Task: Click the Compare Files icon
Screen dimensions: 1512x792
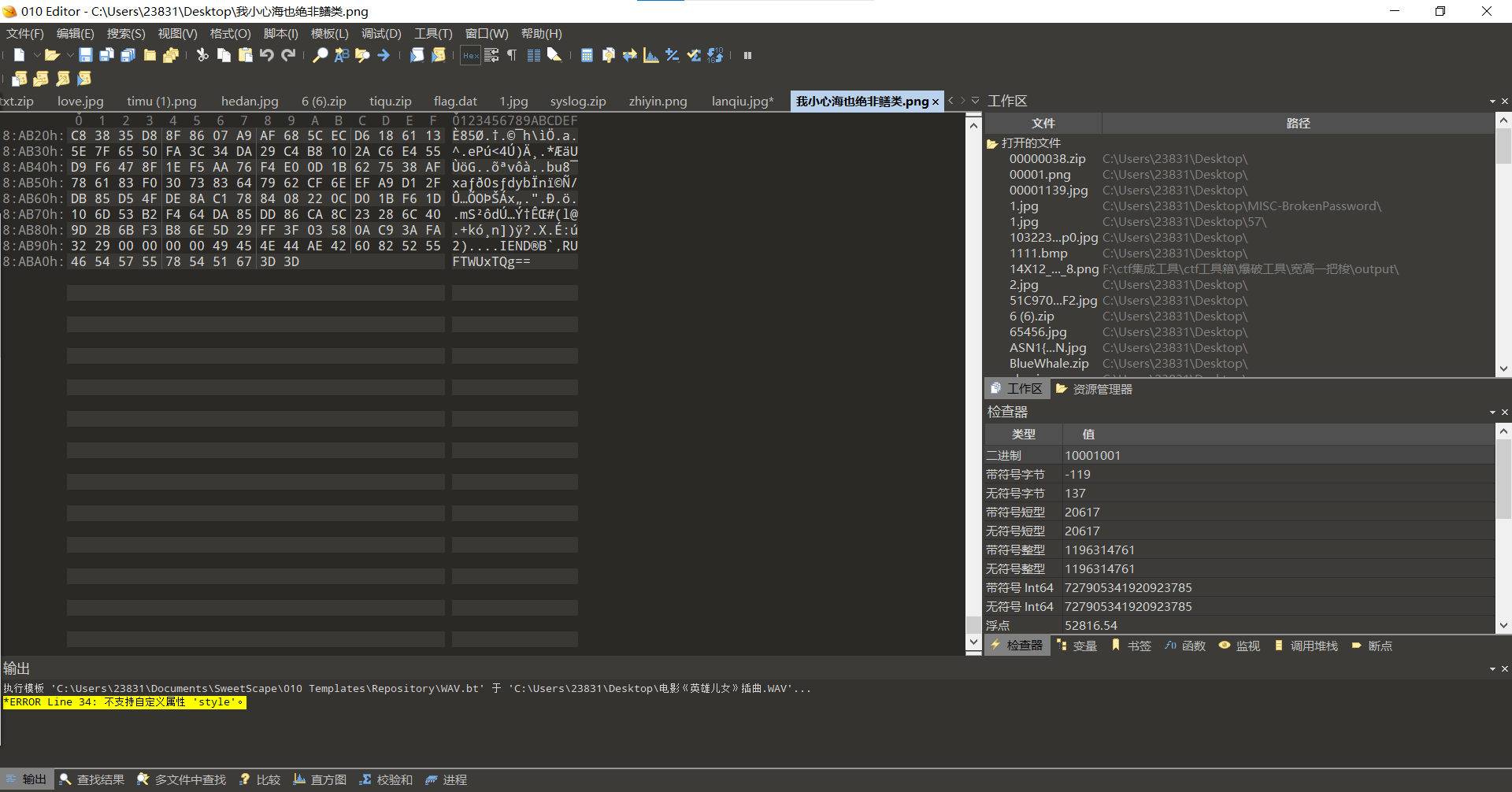Action: 608,55
